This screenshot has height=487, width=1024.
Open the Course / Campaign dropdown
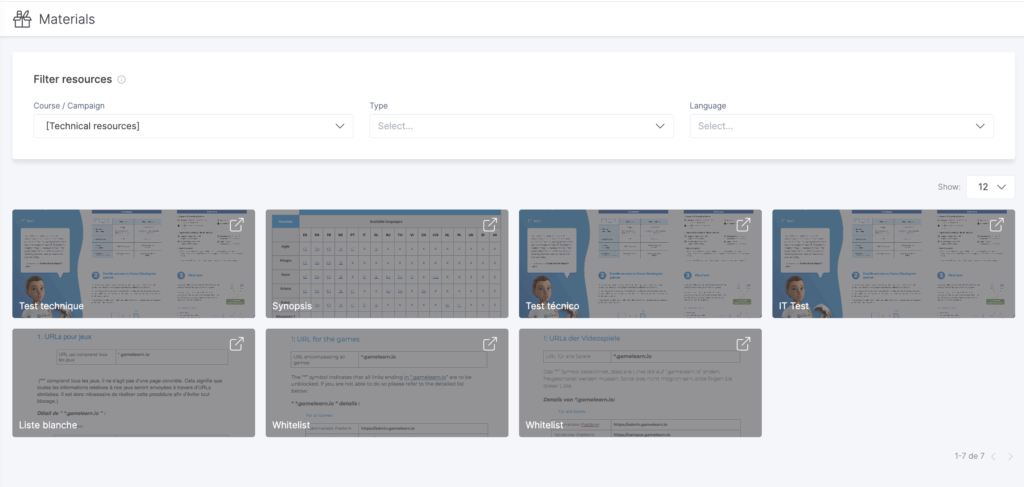(193, 126)
